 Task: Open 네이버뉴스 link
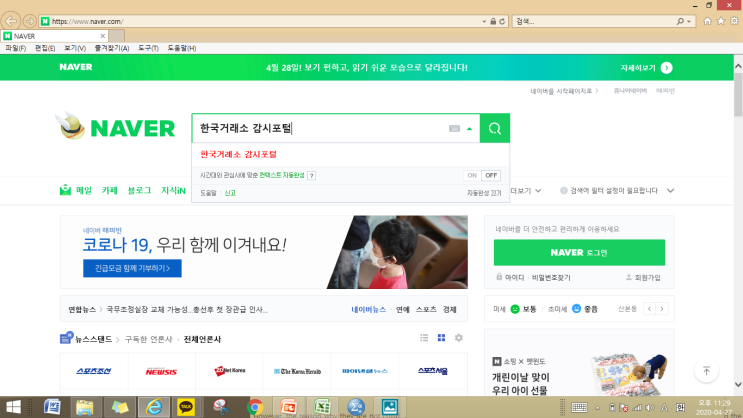368,309
